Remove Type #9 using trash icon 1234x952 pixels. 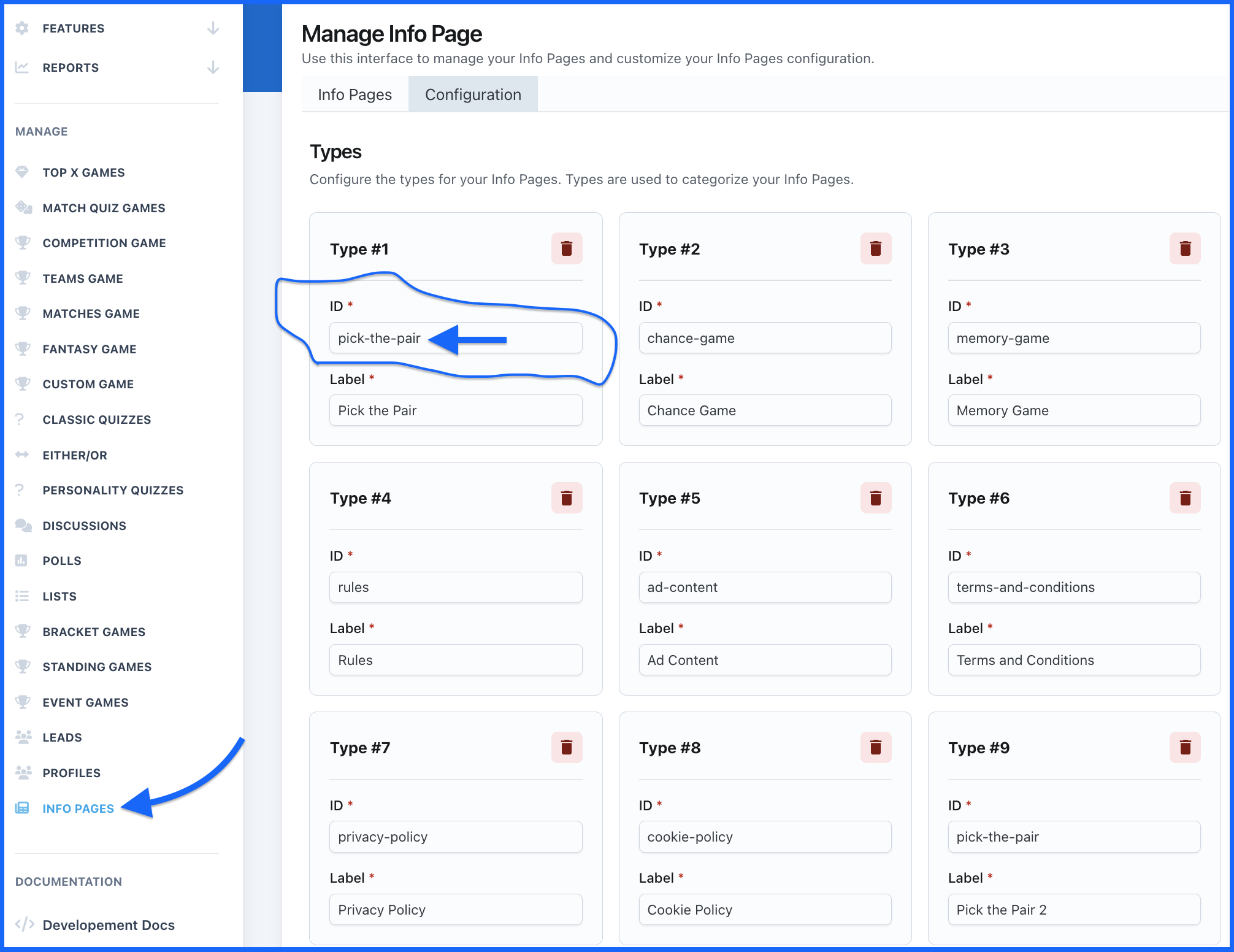[1184, 747]
